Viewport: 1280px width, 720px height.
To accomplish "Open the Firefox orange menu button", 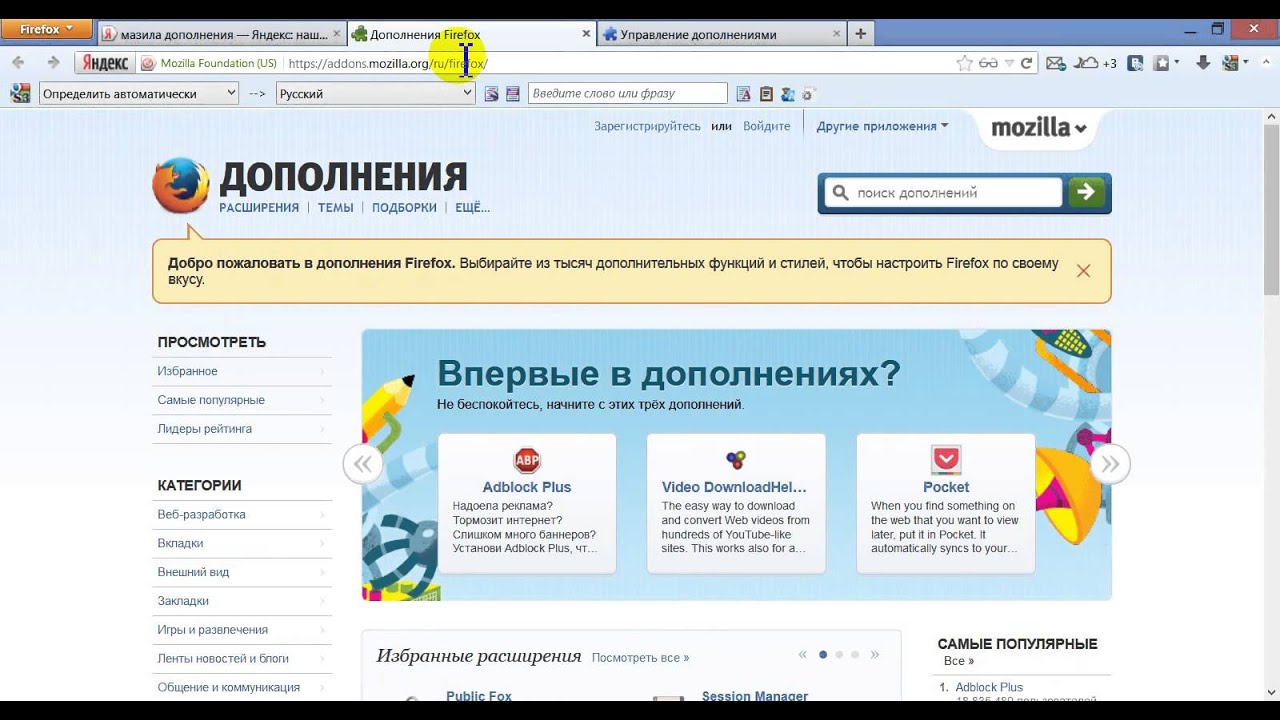I will 47,30.
